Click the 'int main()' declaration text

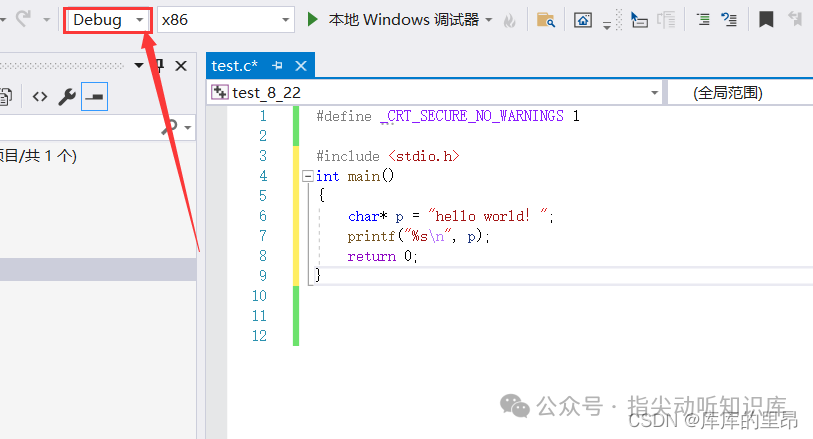355,176
